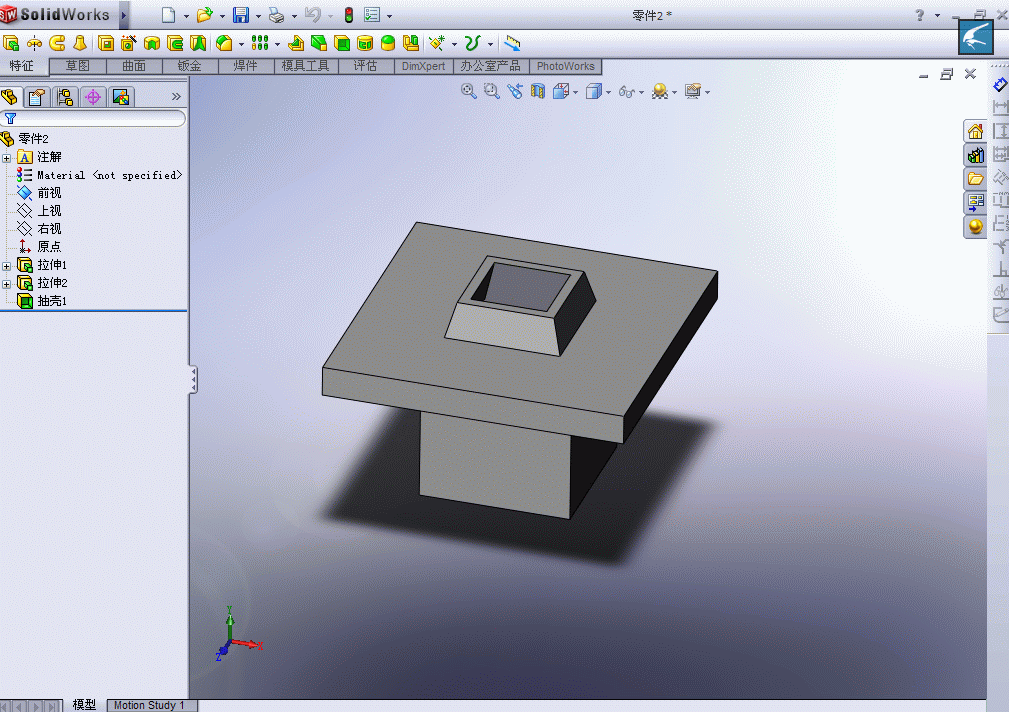Viewport: 1009px width, 712px height.
Task: Select the Rib tool
Action: (x=296, y=43)
